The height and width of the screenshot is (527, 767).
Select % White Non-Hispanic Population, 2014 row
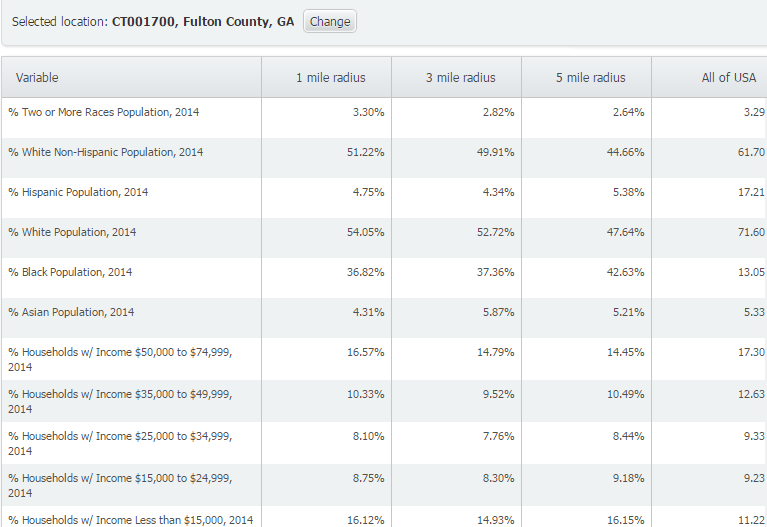tap(105, 152)
